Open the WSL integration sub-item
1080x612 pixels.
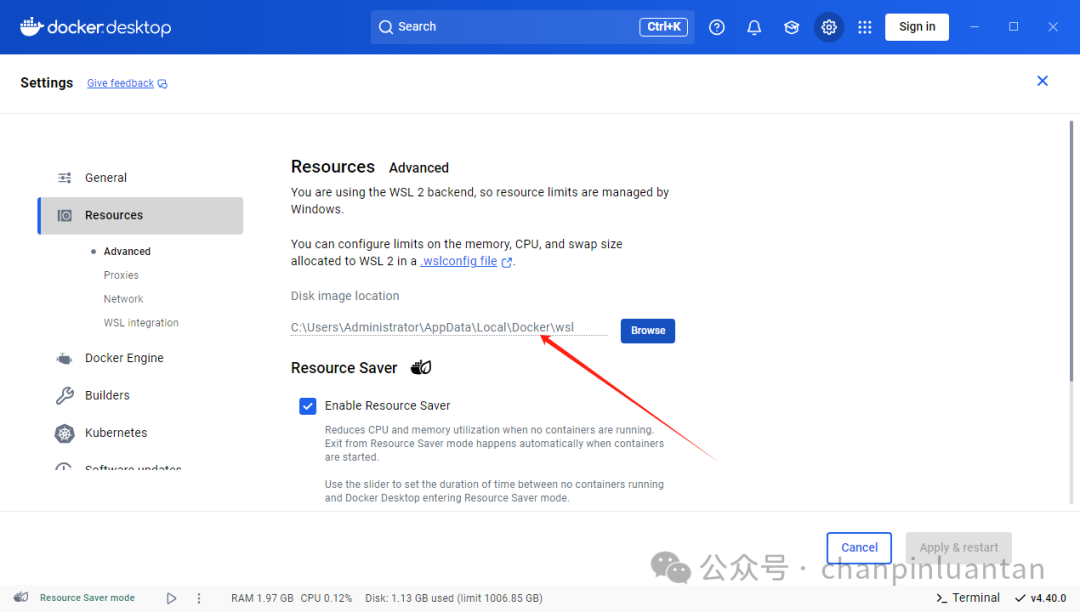[141, 323]
